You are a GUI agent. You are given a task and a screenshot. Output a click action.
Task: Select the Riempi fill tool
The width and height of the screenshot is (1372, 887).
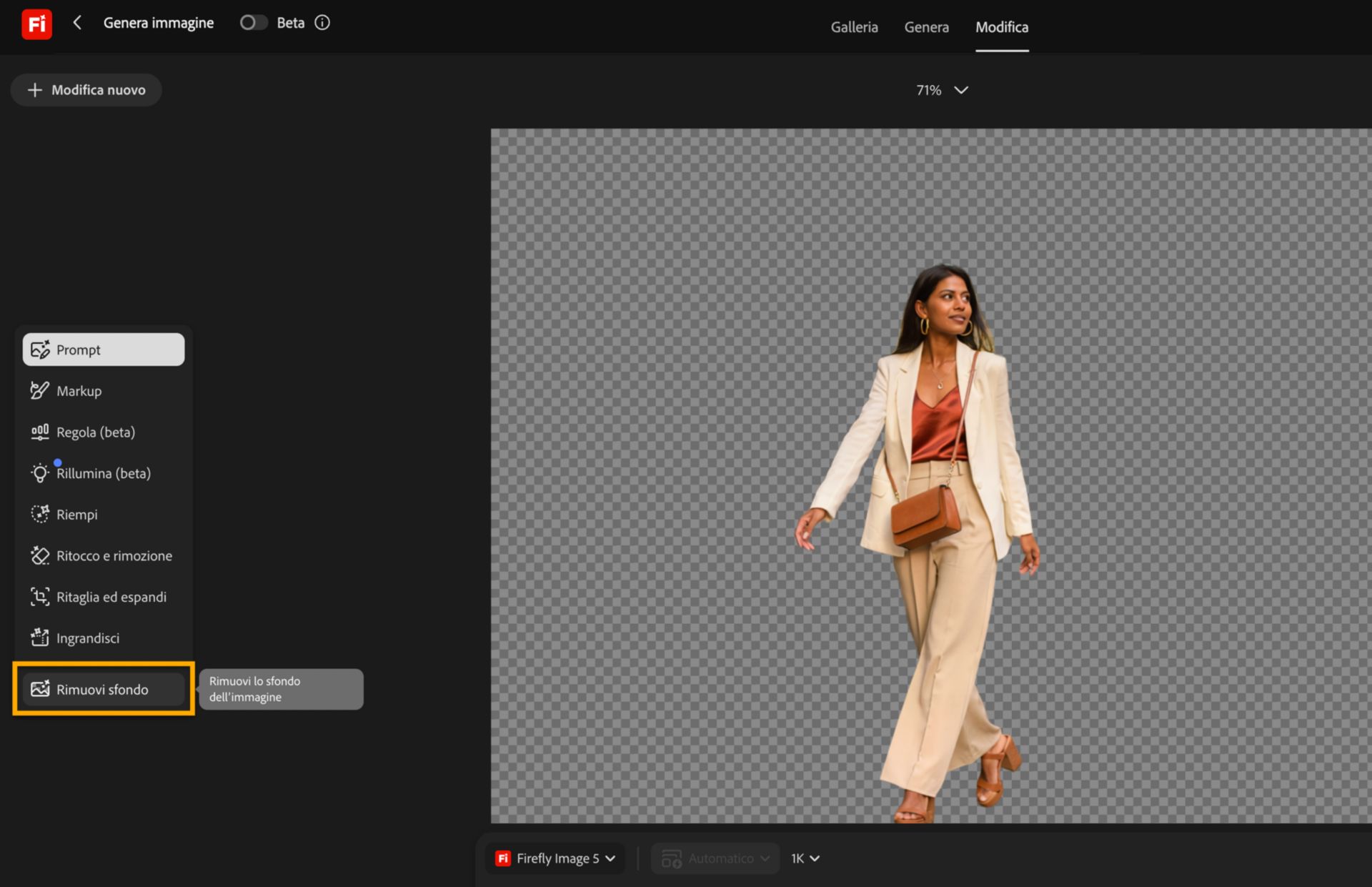(104, 515)
